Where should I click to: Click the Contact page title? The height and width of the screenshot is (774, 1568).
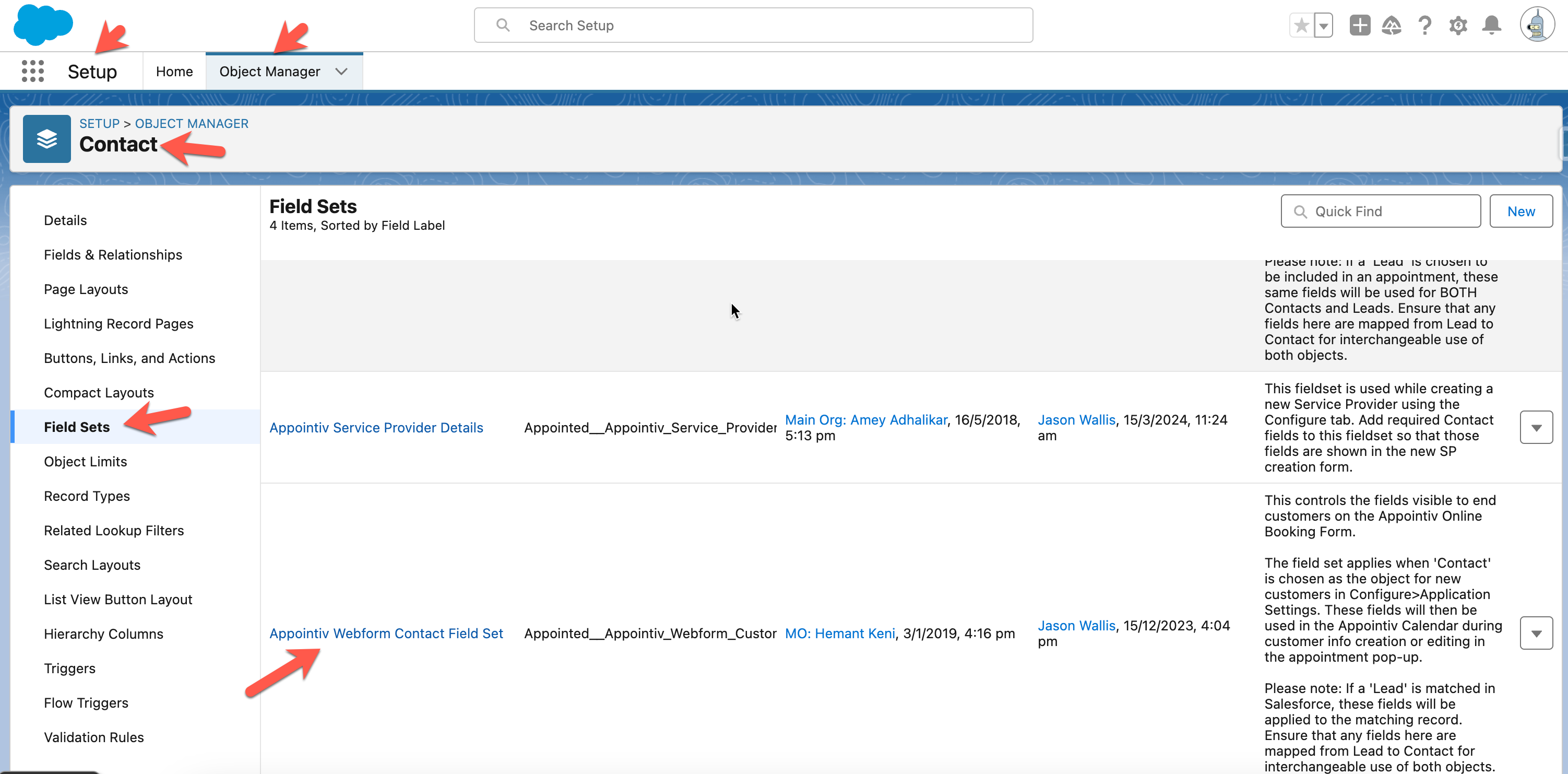coord(118,144)
